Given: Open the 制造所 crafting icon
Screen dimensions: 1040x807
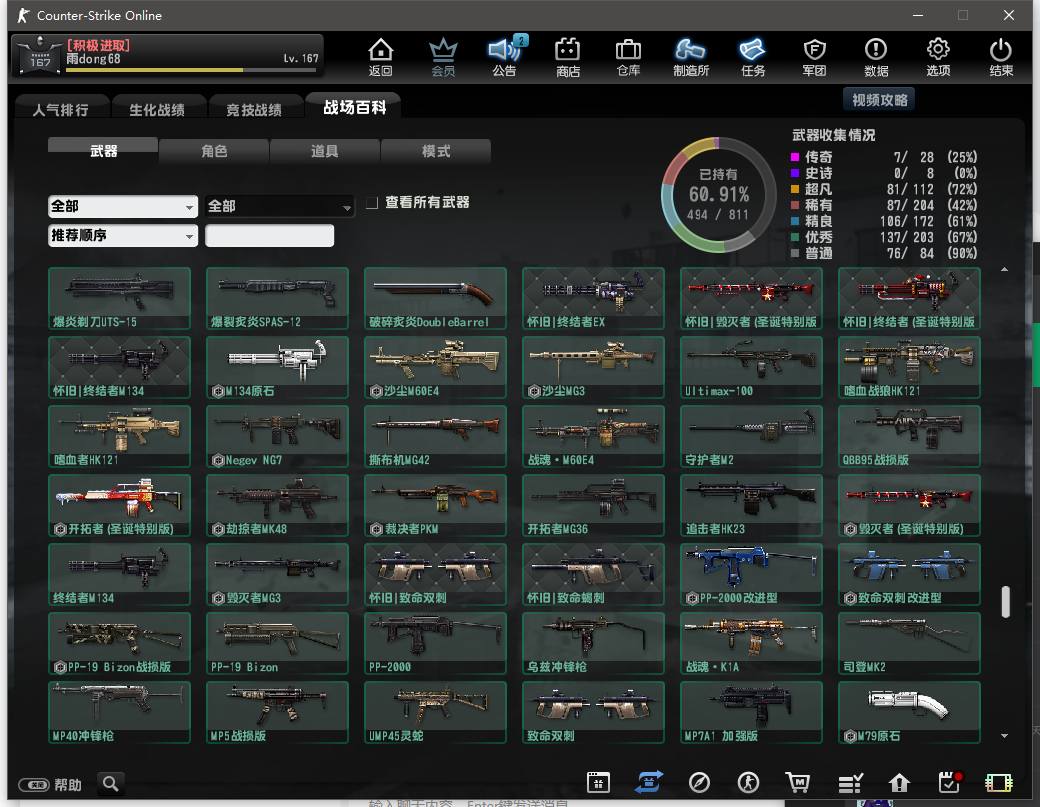Looking at the screenshot, I should pyautogui.click(x=690, y=57).
